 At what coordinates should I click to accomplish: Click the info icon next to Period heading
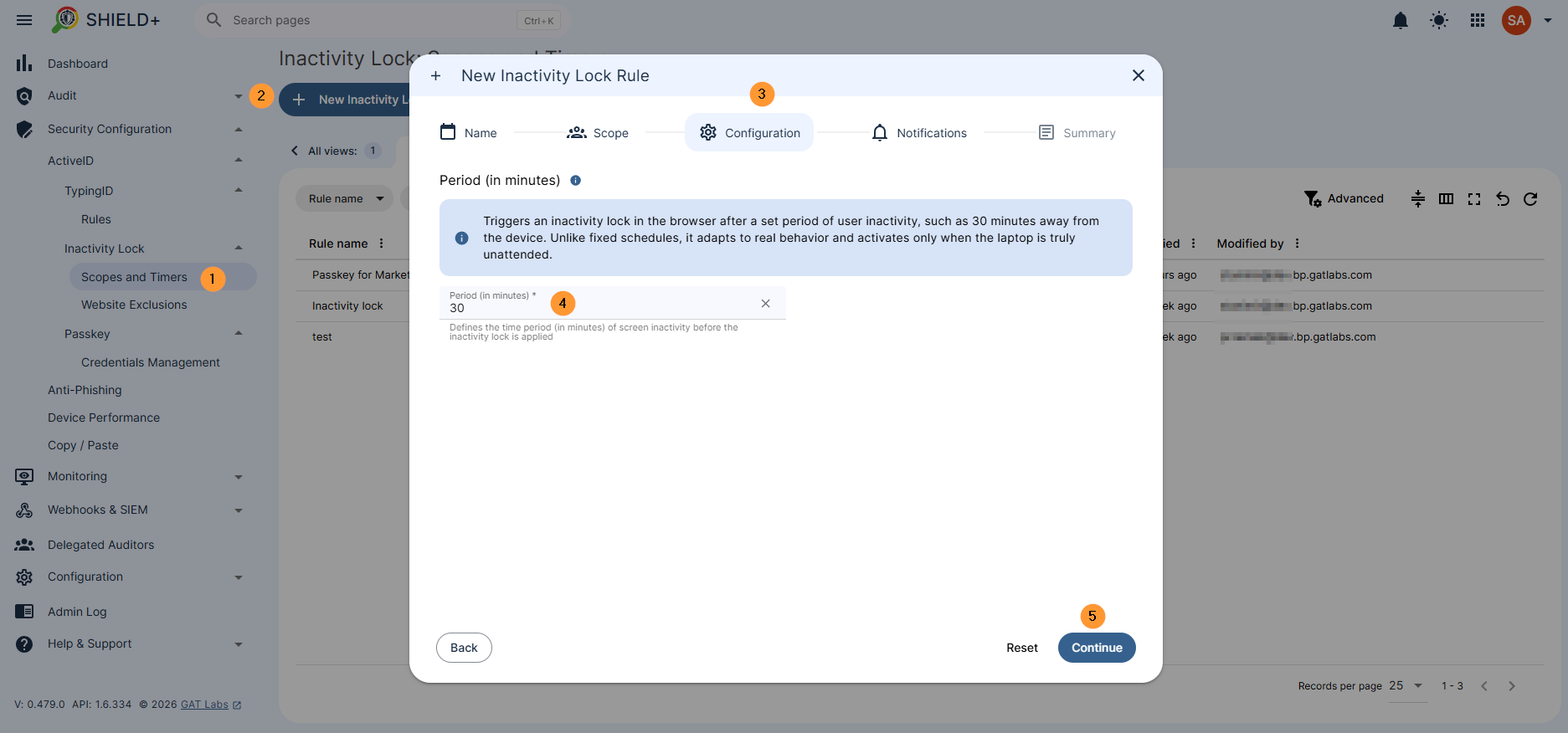575,180
